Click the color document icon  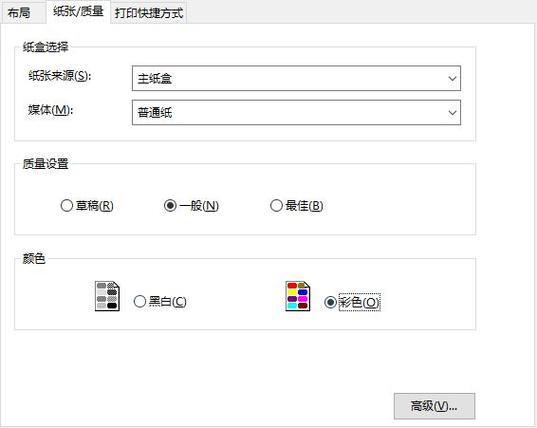(x=298, y=296)
